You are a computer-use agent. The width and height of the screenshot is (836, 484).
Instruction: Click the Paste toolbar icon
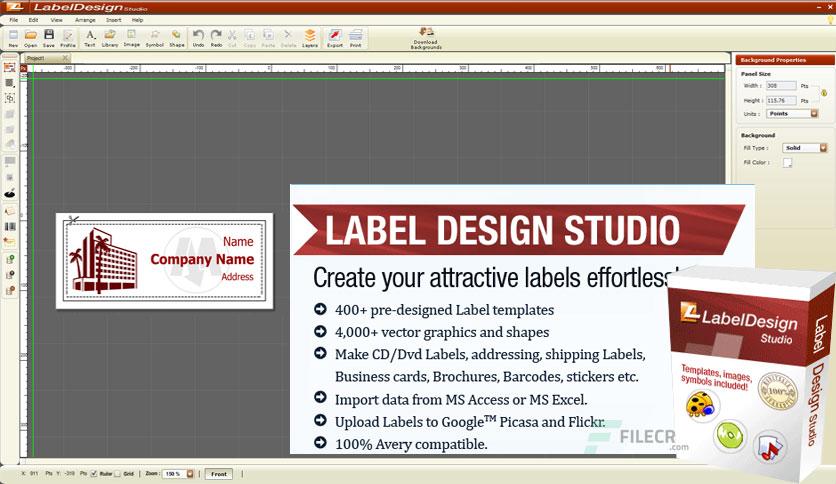coord(268,38)
